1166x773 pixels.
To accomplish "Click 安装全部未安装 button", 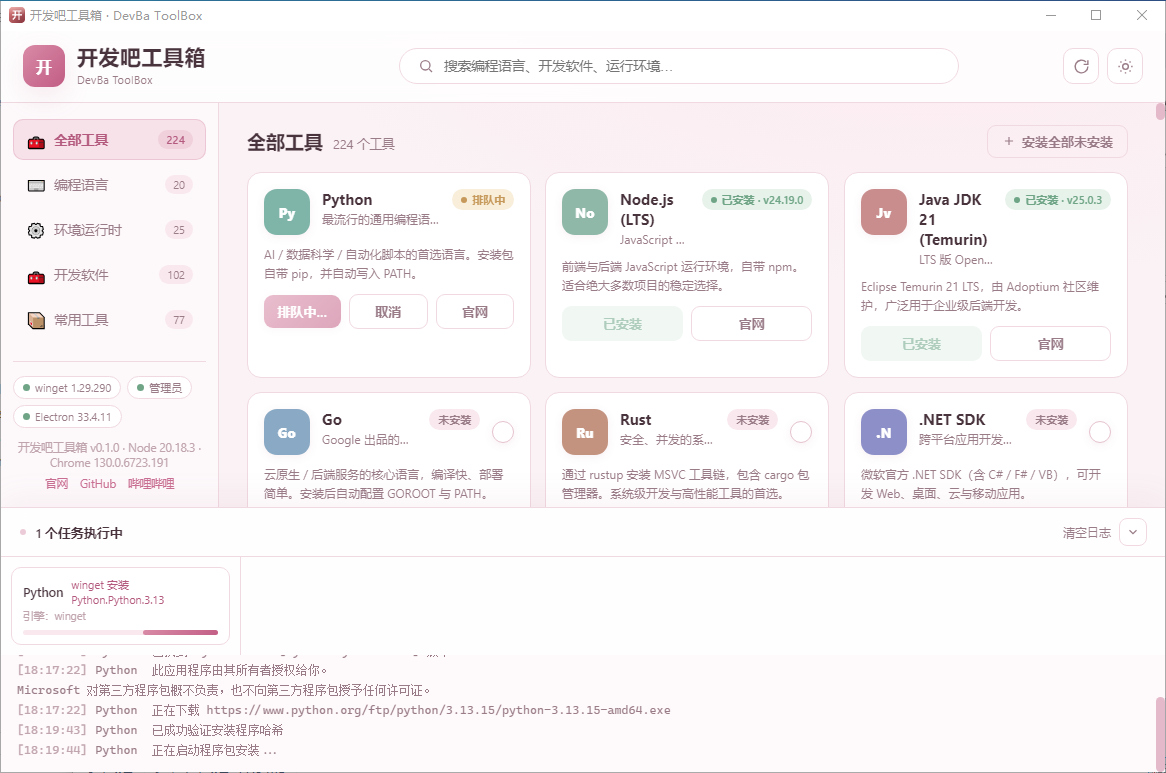I will coord(1057,142).
